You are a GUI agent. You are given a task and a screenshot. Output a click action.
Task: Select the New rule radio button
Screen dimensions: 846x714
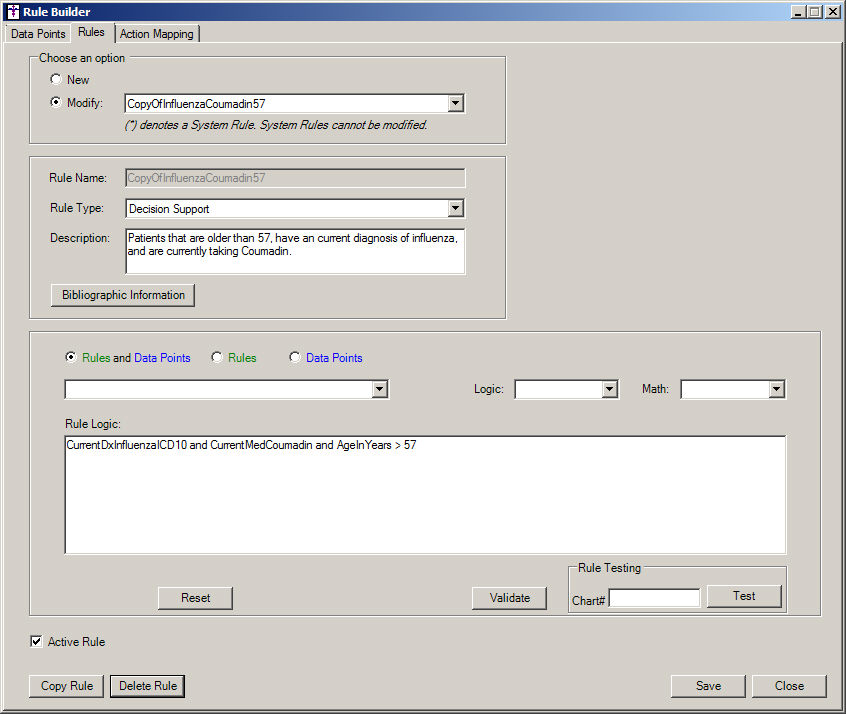click(x=56, y=80)
